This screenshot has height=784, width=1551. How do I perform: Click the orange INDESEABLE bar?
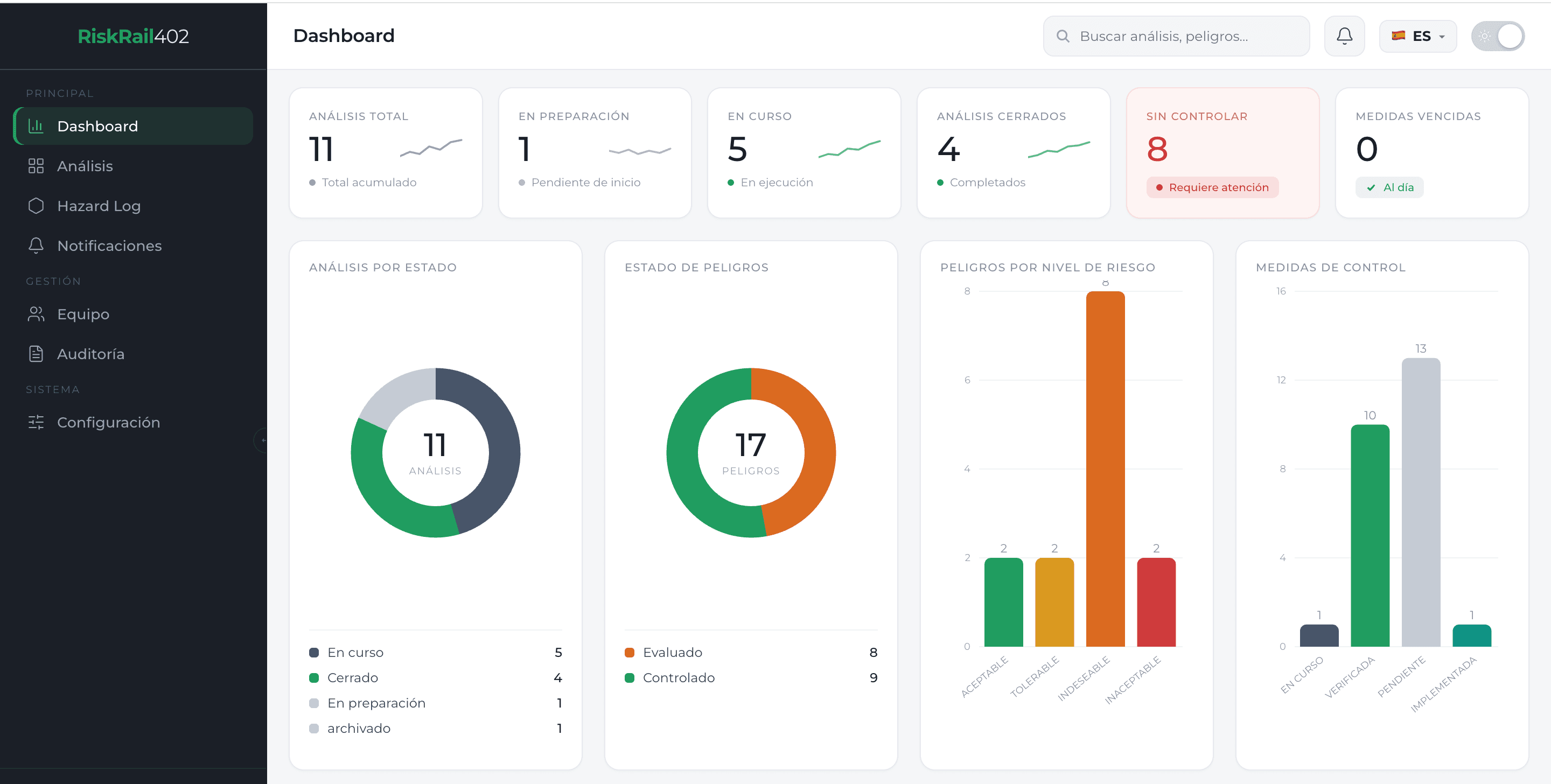[x=1105, y=468]
